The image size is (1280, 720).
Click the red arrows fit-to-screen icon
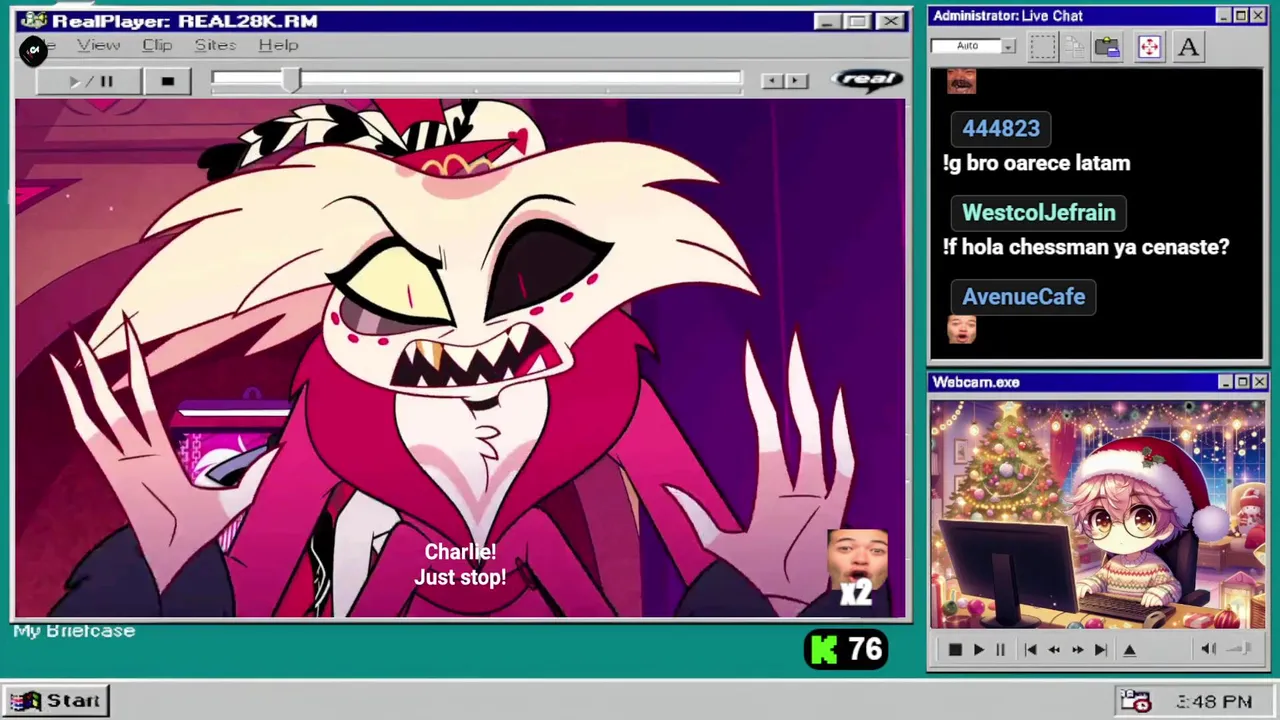1149,46
